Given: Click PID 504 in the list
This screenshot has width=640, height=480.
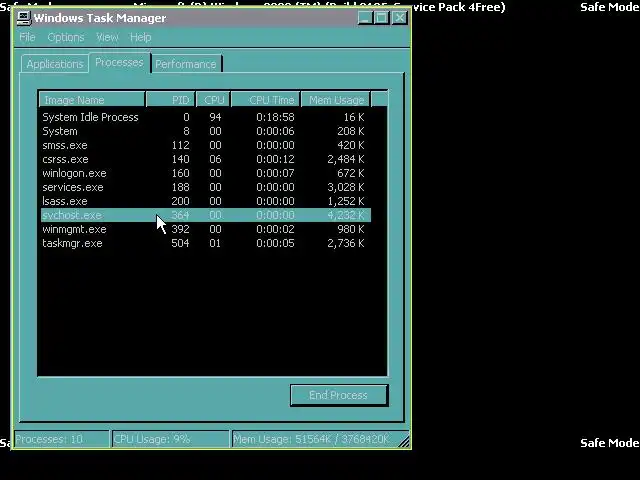Looking at the screenshot, I should tap(180, 243).
